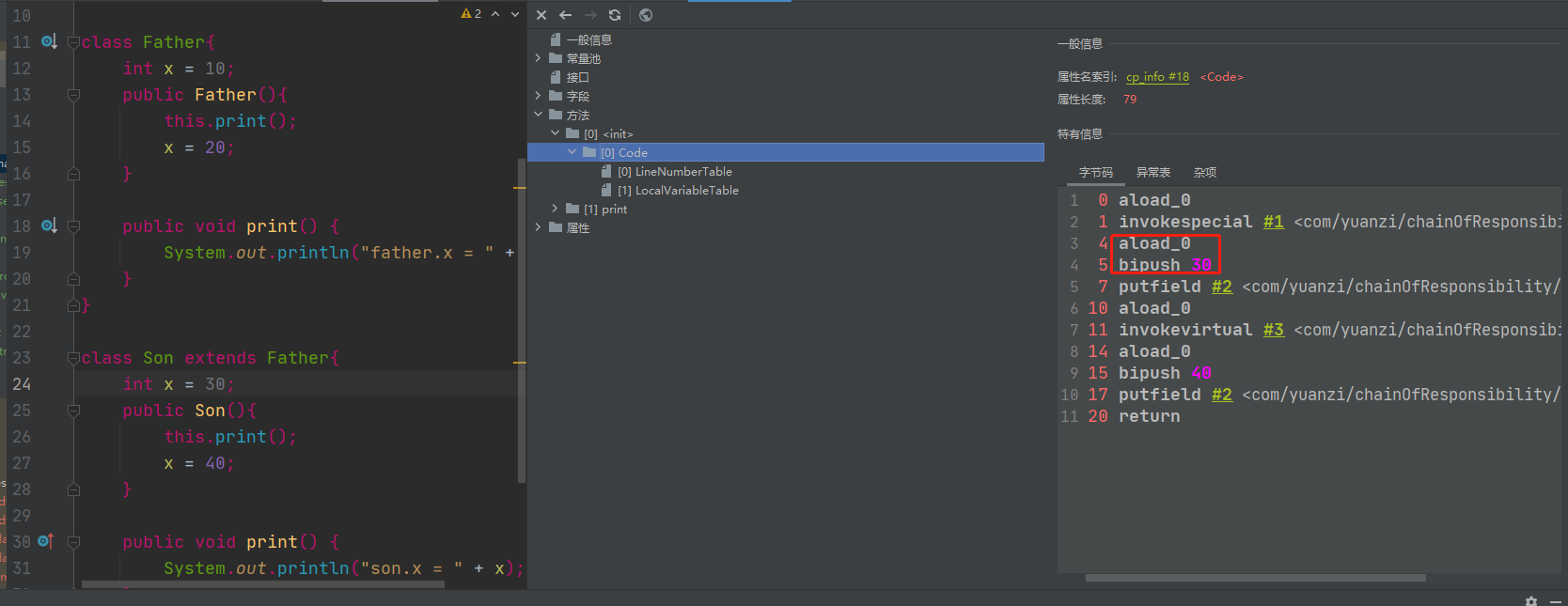Viewport: 1568px width, 606px height.
Task: Follow the #2 link on bytecode line 10
Action: (x=1222, y=395)
